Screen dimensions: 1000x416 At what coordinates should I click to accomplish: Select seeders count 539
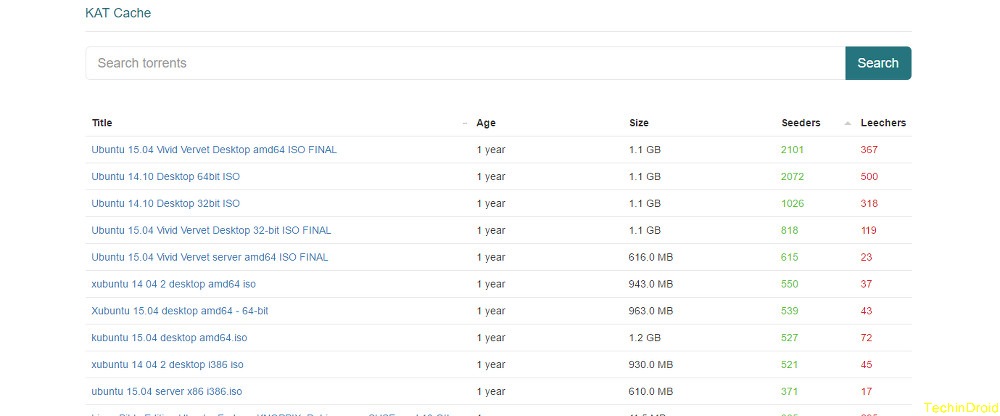point(789,311)
